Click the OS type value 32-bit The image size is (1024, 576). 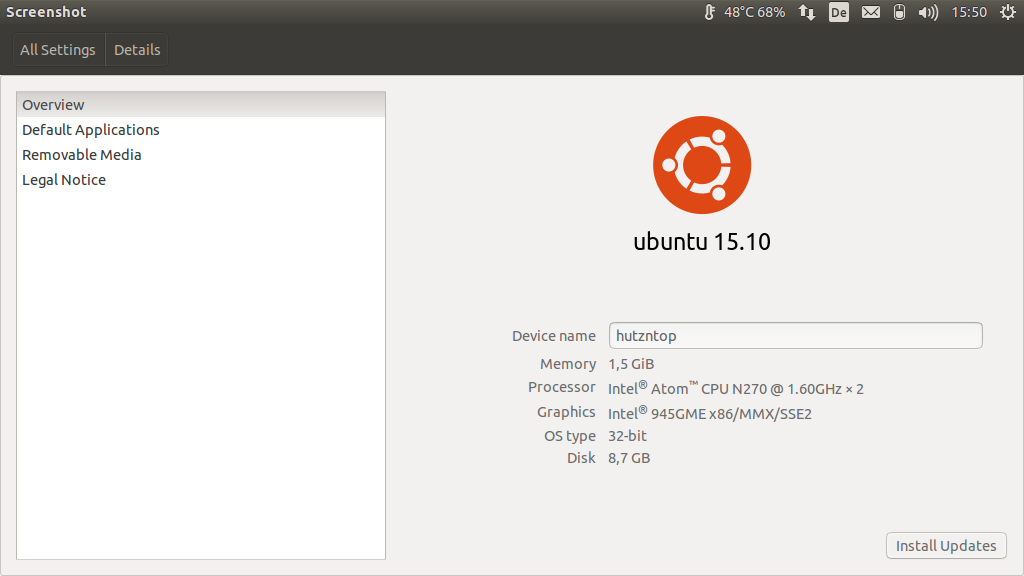pyautogui.click(x=627, y=436)
